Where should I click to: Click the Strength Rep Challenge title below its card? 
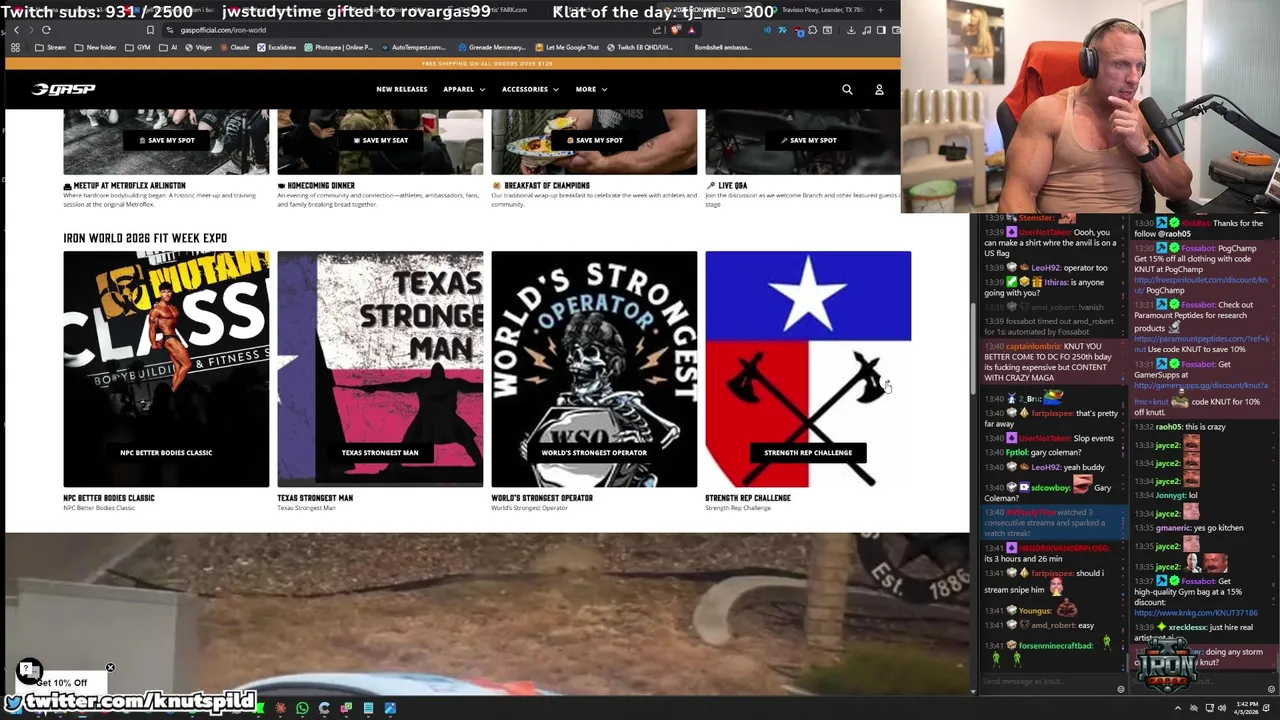coord(748,497)
